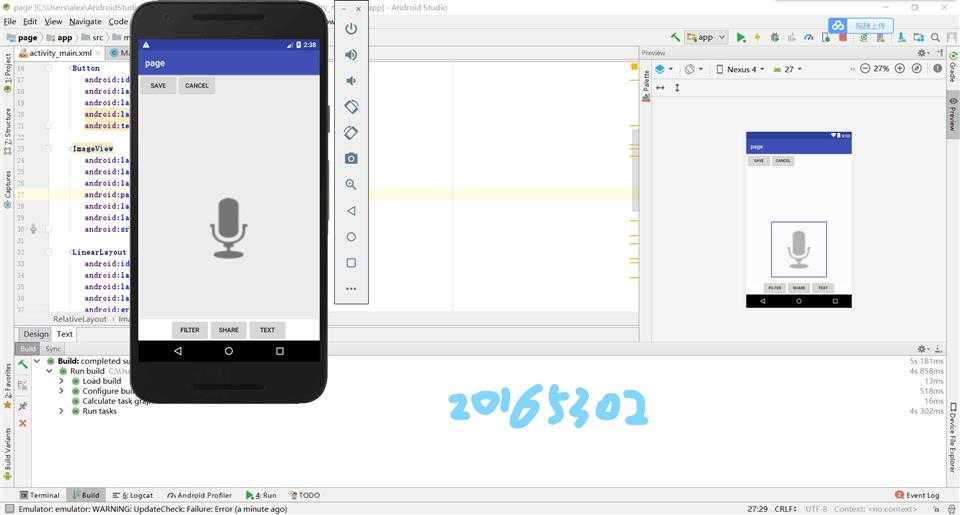This screenshot has width=960, height=515.
Task: Click the TEXT button in emulator
Action: (267, 330)
